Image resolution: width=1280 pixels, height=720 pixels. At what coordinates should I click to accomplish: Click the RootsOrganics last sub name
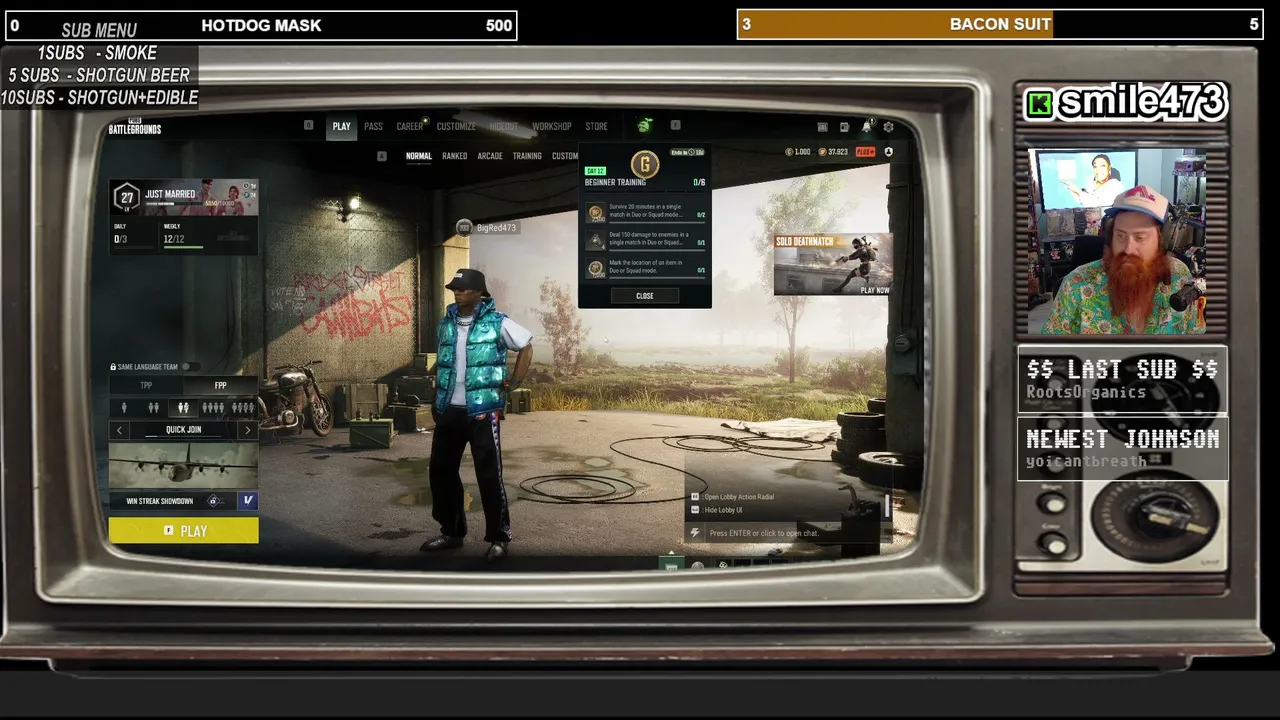click(x=1086, y=393)
